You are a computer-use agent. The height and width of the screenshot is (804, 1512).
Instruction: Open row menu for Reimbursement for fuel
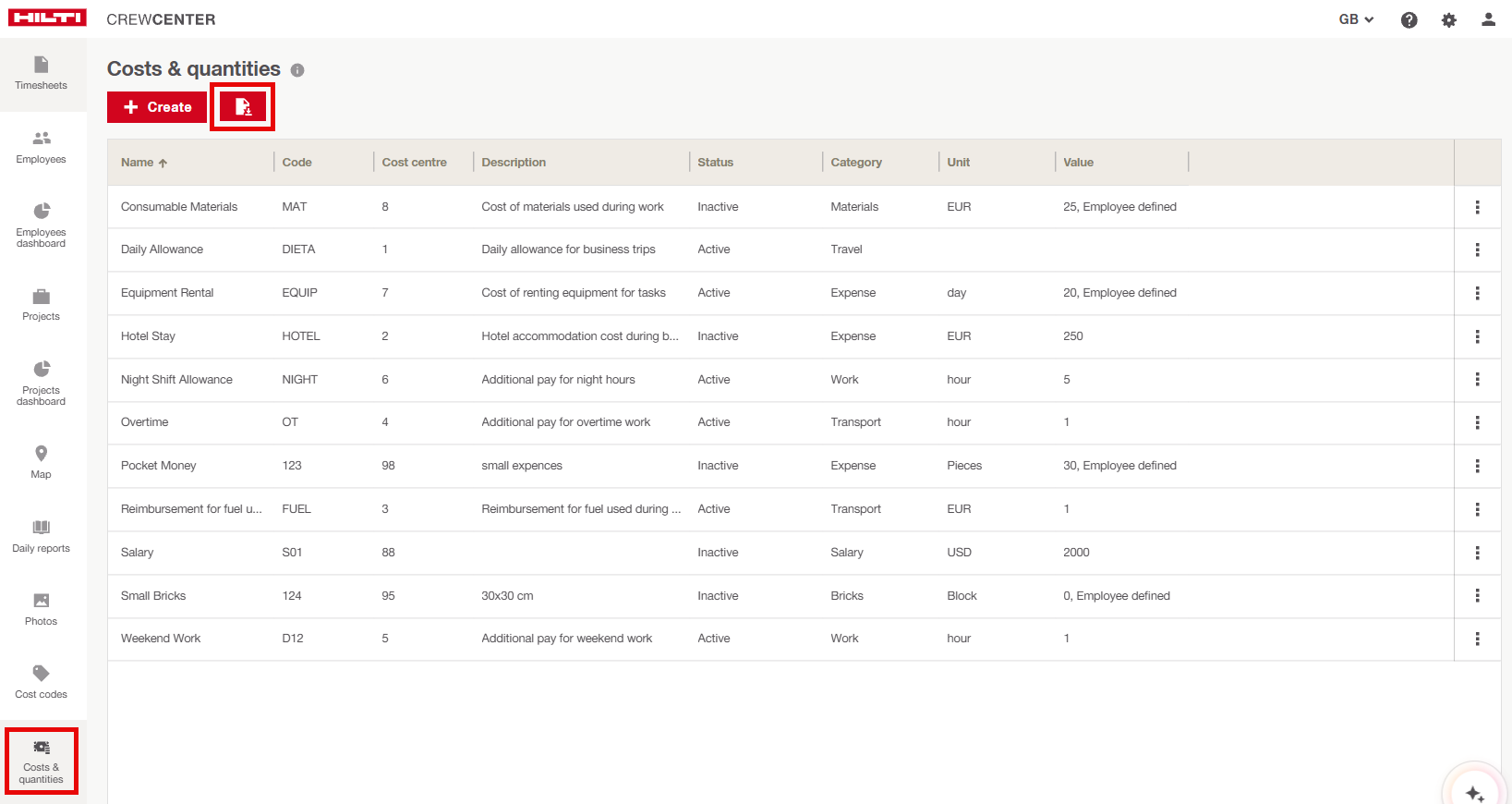click(x=1477, y=509)
